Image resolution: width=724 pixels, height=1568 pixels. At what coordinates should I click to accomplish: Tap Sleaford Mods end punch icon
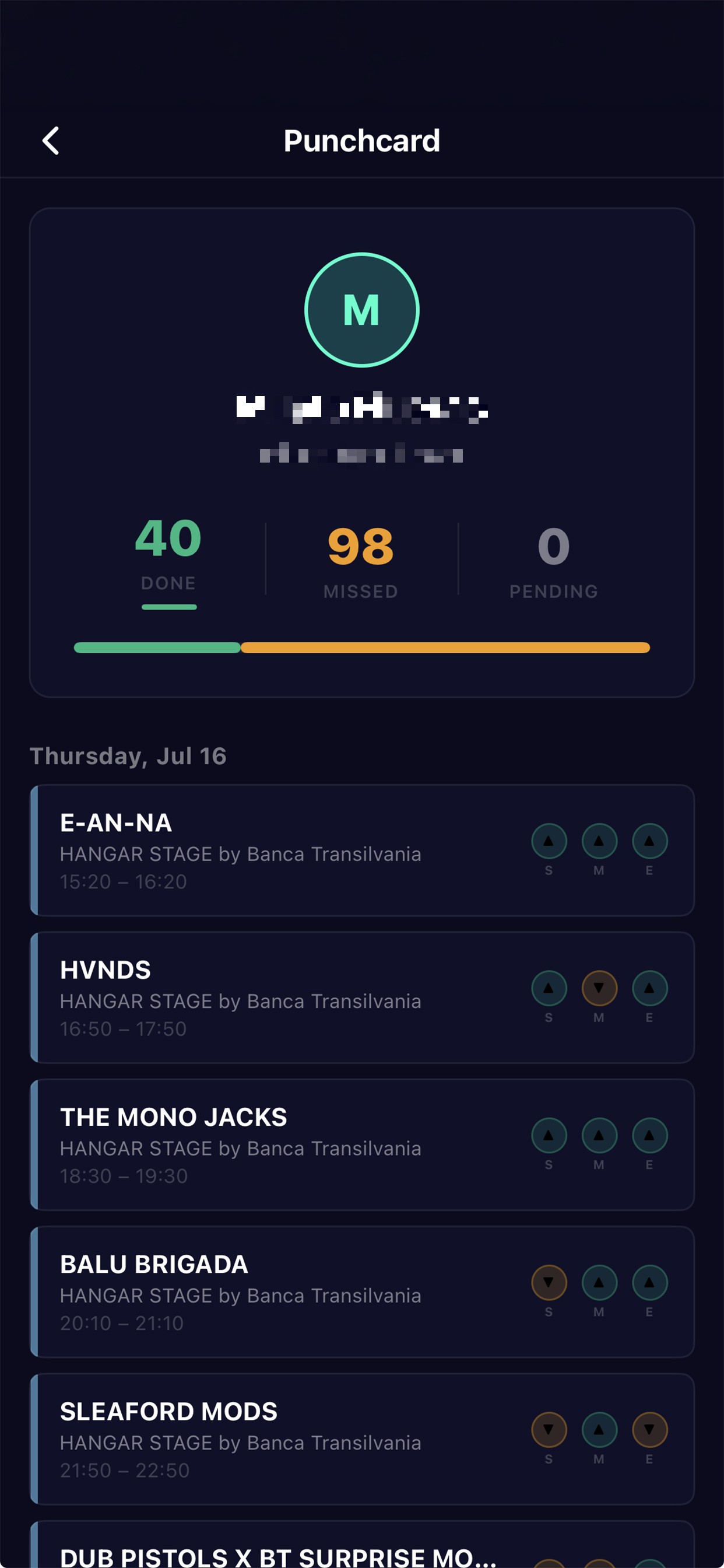point(650,1430)
